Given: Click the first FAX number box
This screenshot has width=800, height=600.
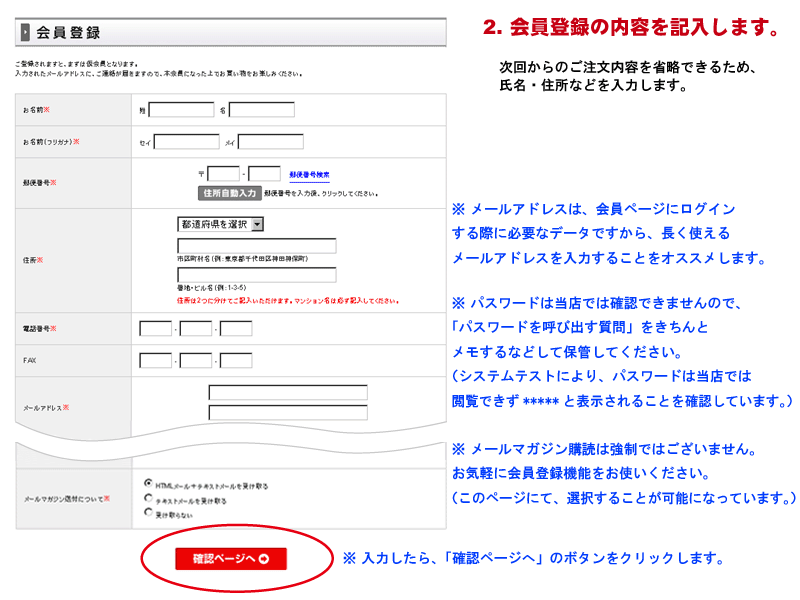Looking at the screenshot, I should (156, 361).
